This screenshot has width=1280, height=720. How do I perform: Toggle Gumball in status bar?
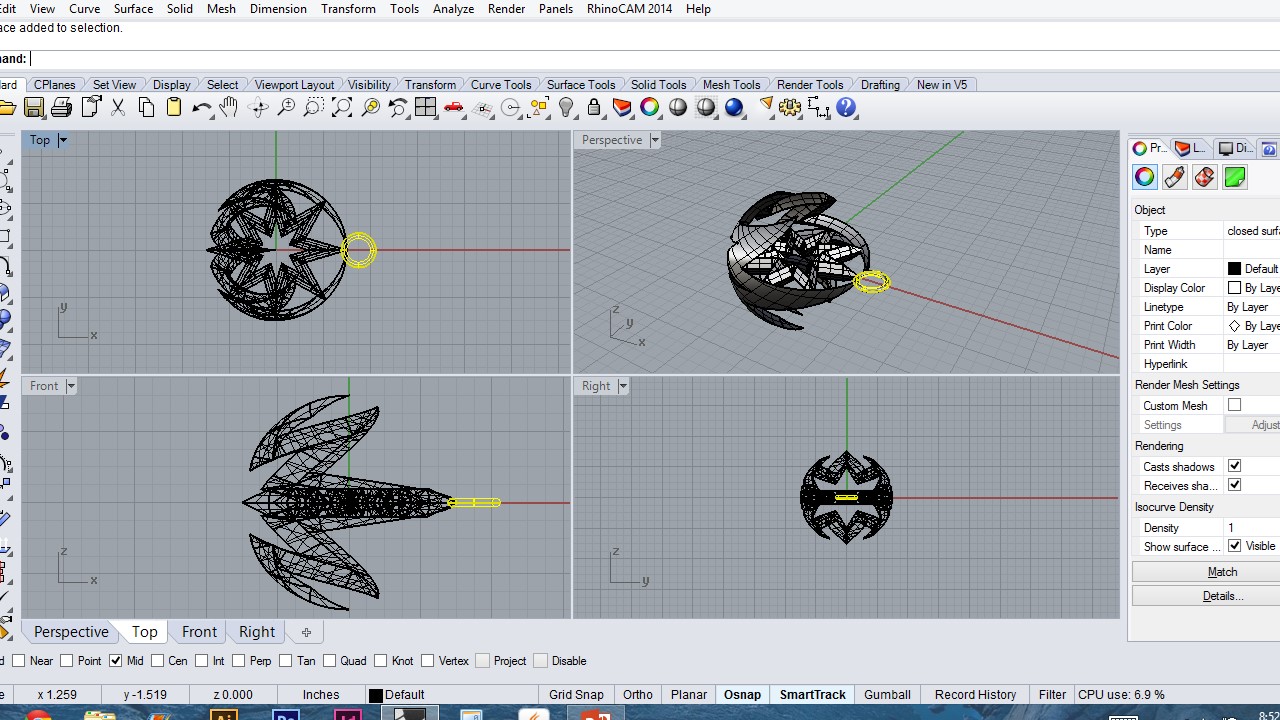point(887,694)
